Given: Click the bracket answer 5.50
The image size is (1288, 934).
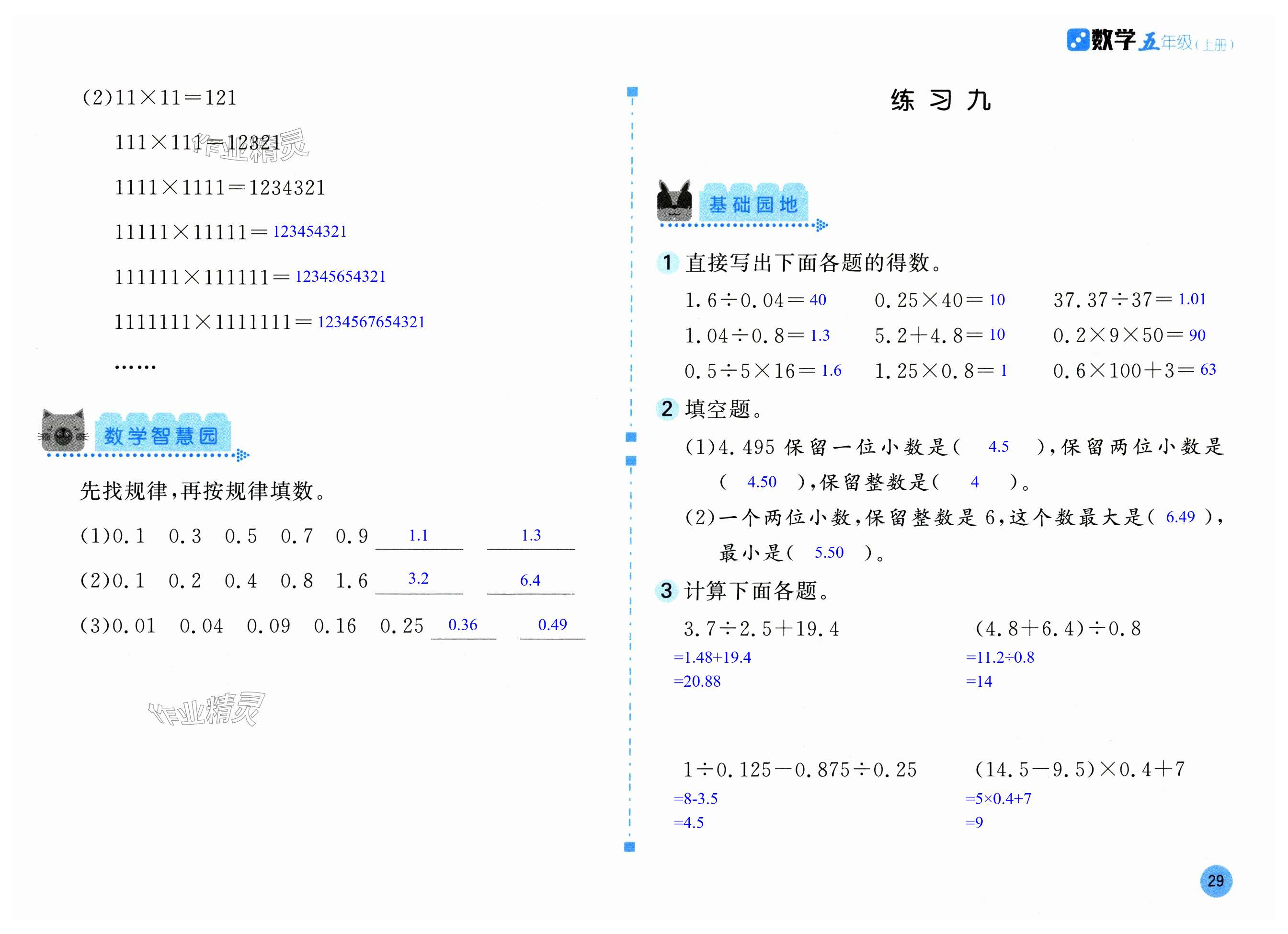Looking at the screenshot, I should point(829,552).
